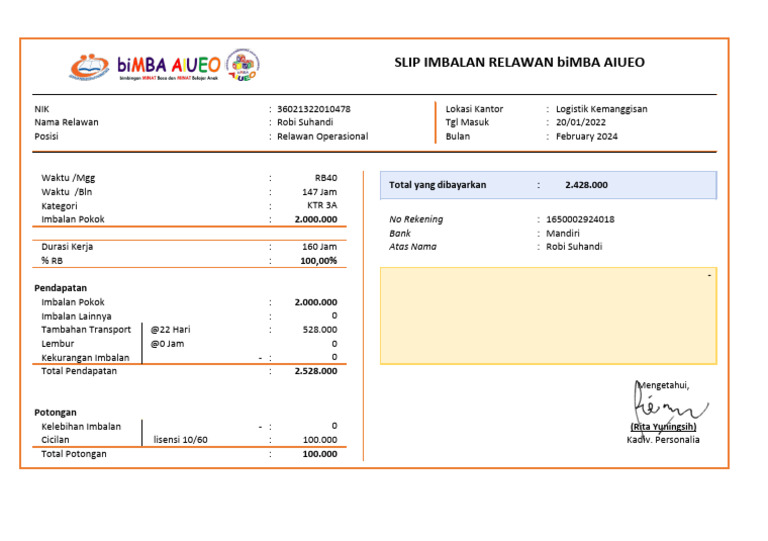Viewport: 768px width, 541px height.
Task: Click the empty yellow notes box
Action: click(549, 316)
